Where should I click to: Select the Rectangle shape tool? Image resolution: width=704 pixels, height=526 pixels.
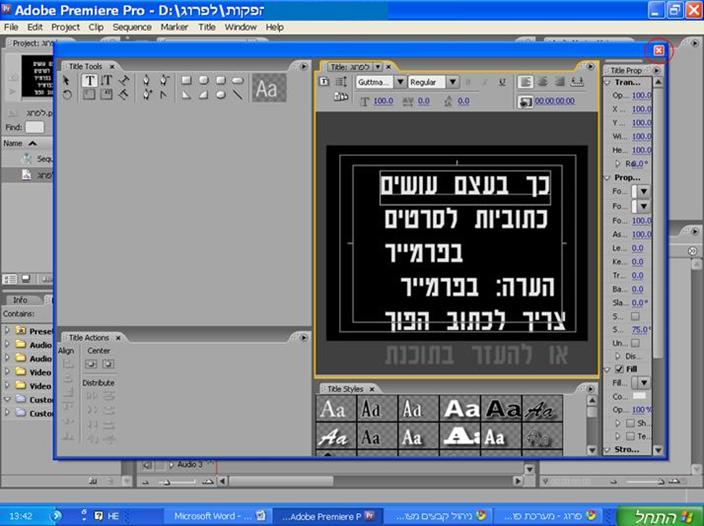186,80
